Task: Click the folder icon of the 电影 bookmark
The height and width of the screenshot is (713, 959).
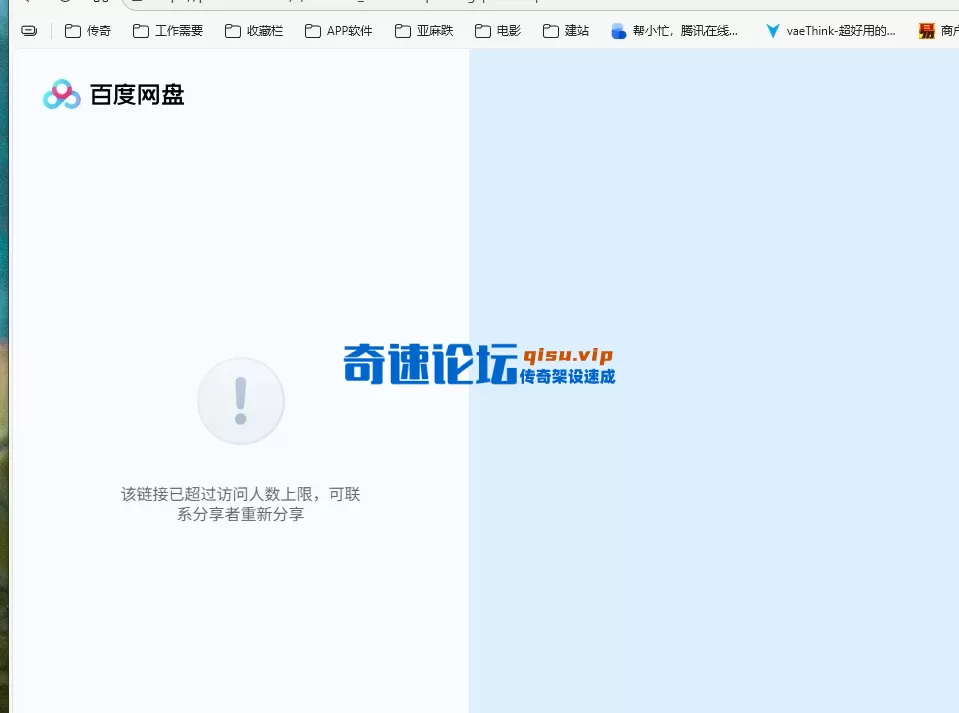Action: pos(482,31)
